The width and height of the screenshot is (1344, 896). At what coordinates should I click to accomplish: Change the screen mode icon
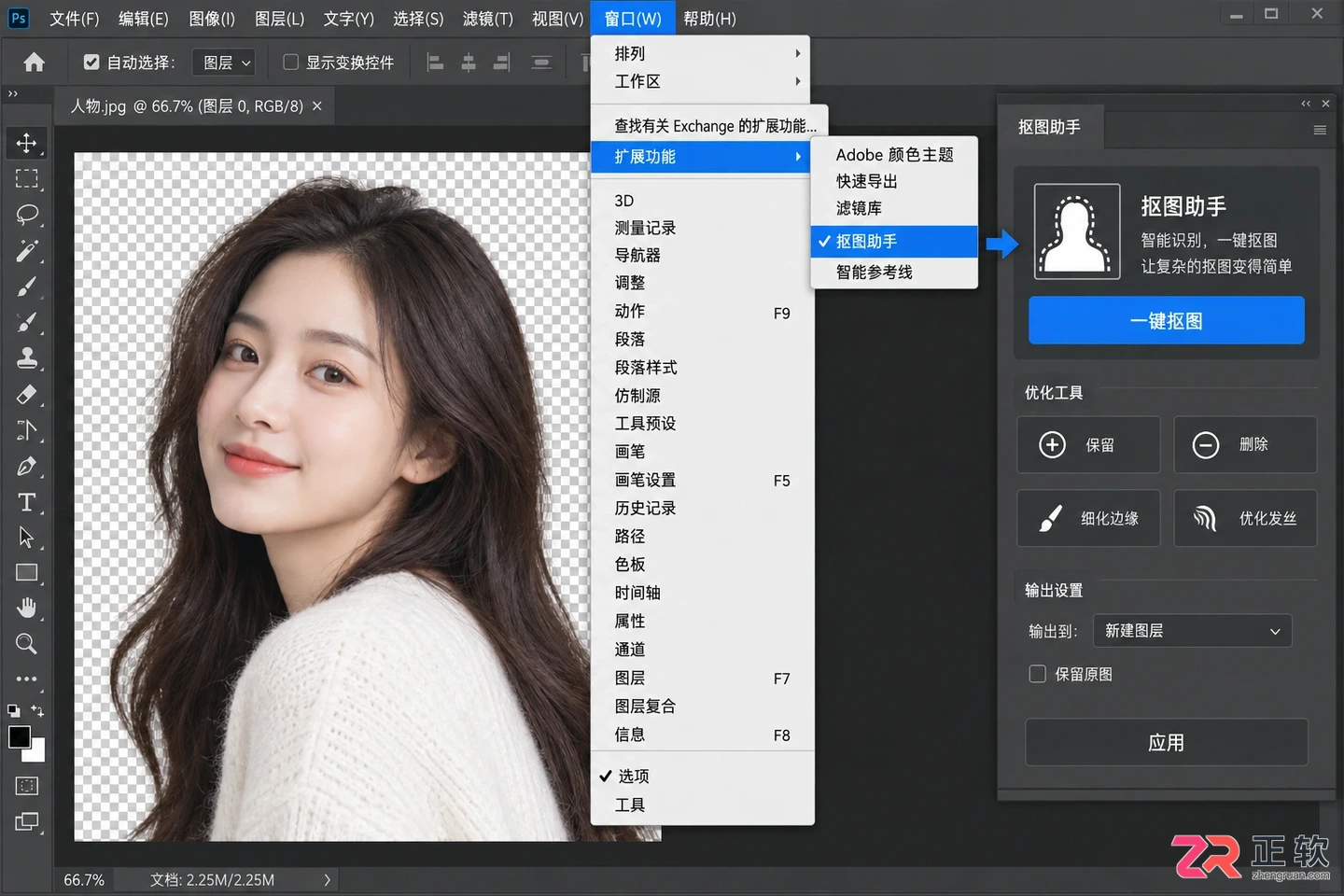point(26,822)
